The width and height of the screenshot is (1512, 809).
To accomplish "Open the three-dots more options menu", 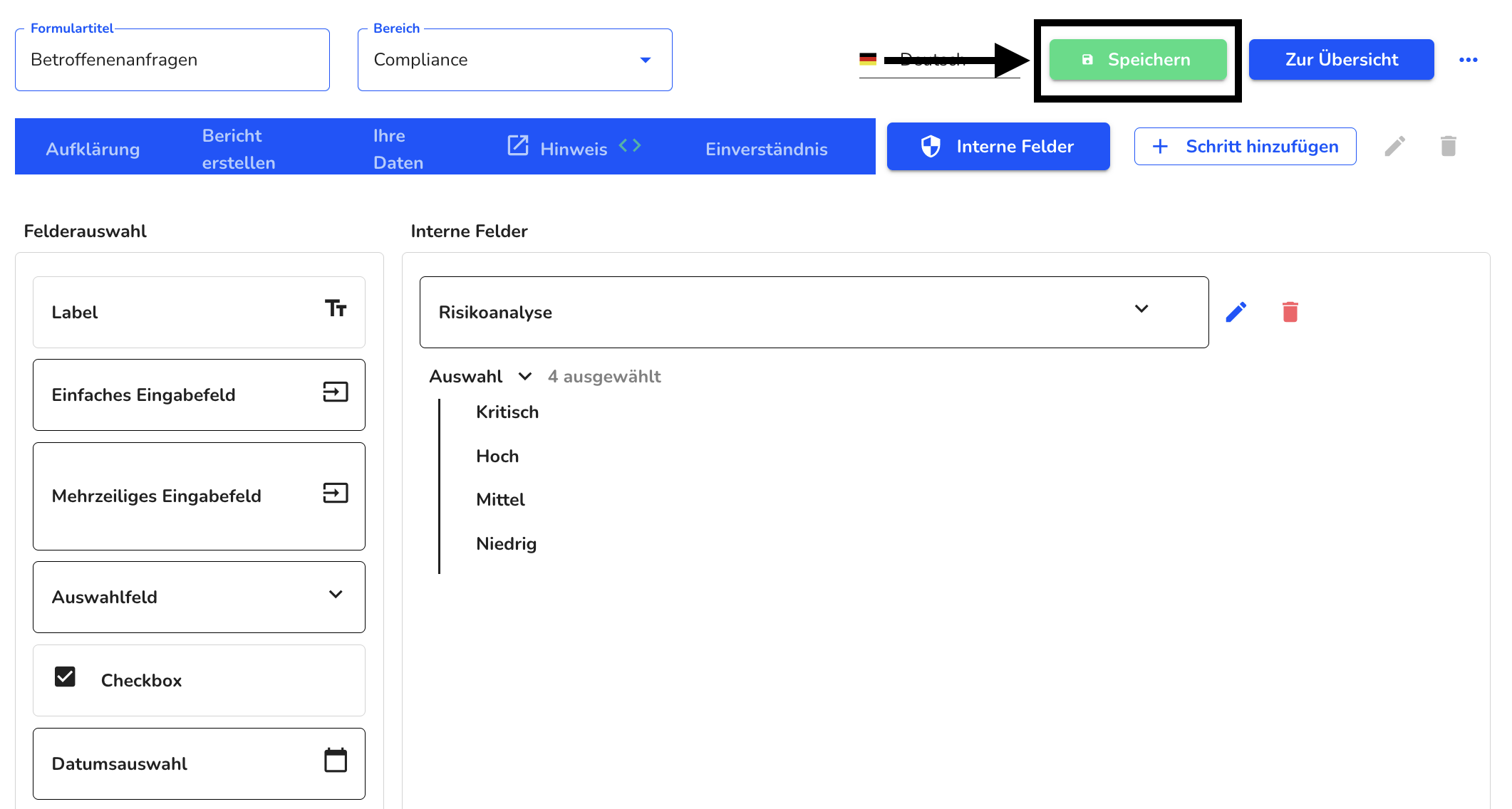I will [x=1468, y=60].
